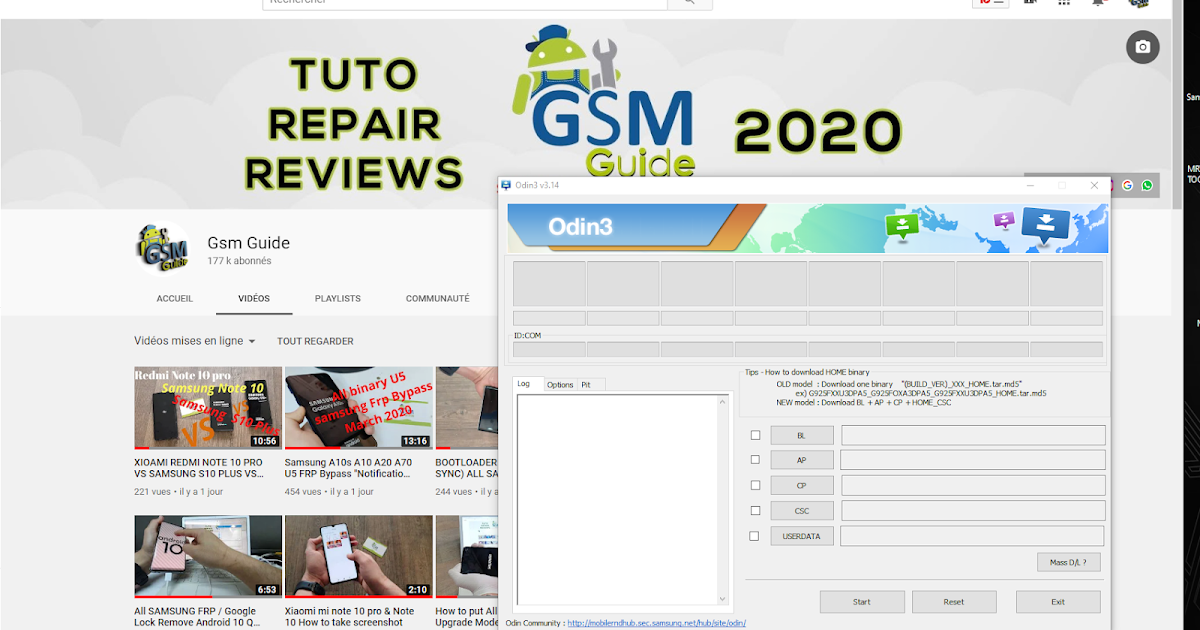Open the ACCUEIL tab on YouTube channel
This screenshot has height=630, width=1200.
point(175,299)
